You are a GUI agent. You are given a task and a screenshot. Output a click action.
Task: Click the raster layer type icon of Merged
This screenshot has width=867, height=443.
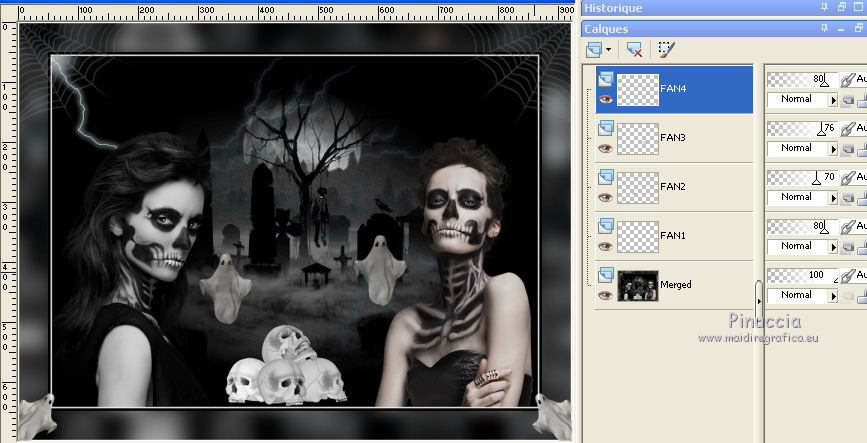point(605,275)
